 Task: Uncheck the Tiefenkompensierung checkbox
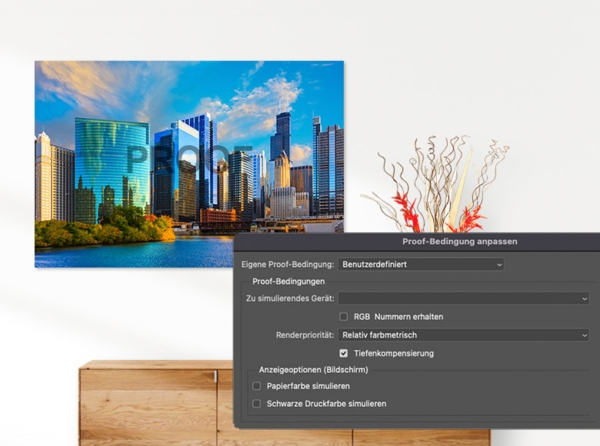point(344,353)
